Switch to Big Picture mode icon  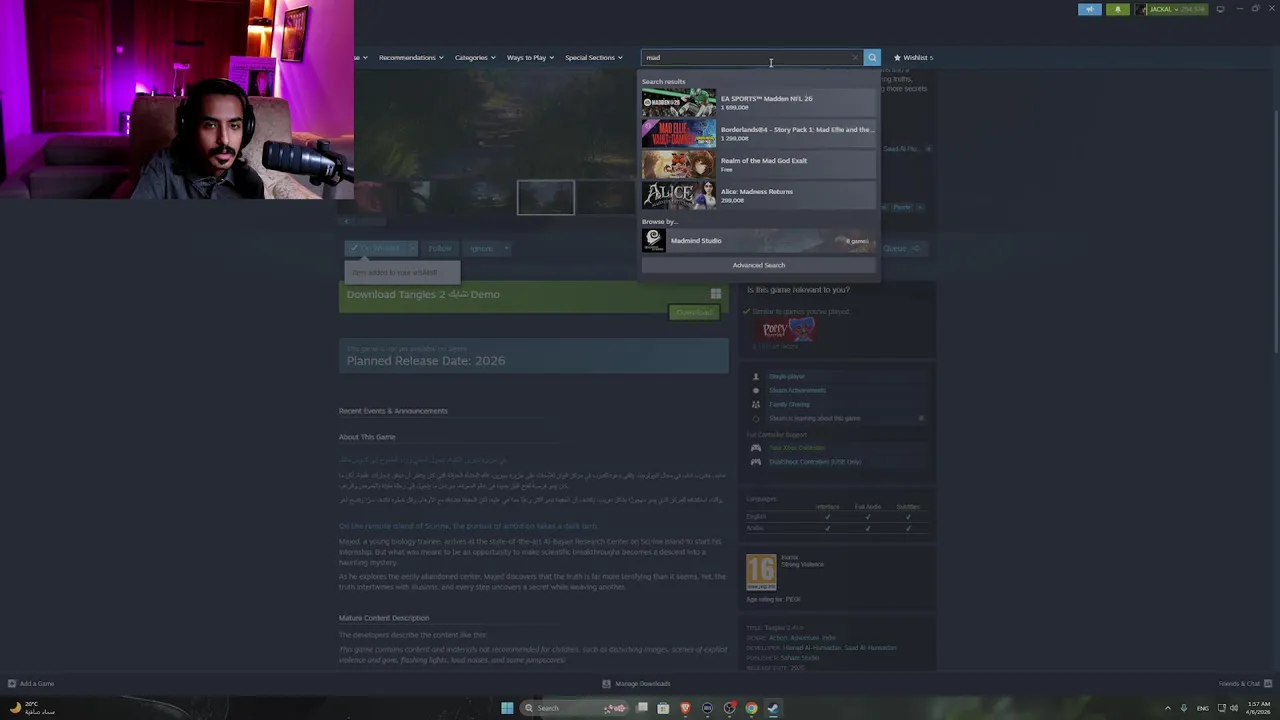pyautogui.click(x=1220, y=9)
